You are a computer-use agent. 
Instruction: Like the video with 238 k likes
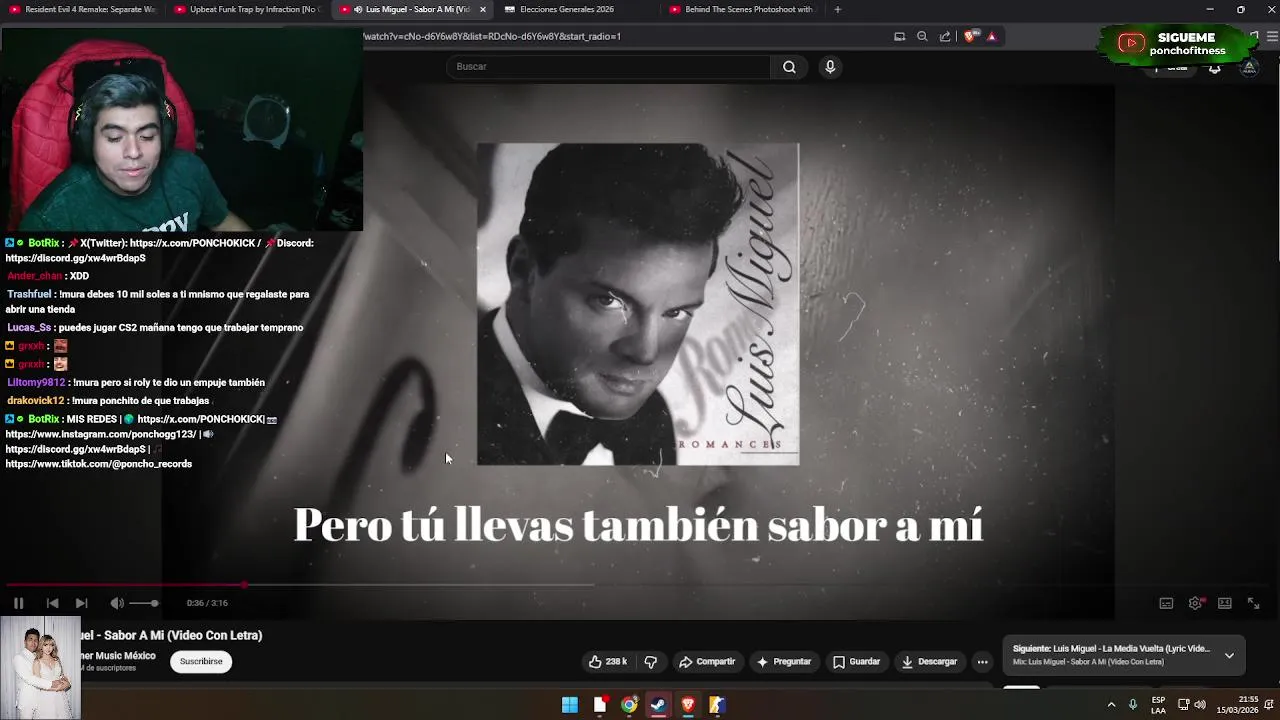coord(608,662)
